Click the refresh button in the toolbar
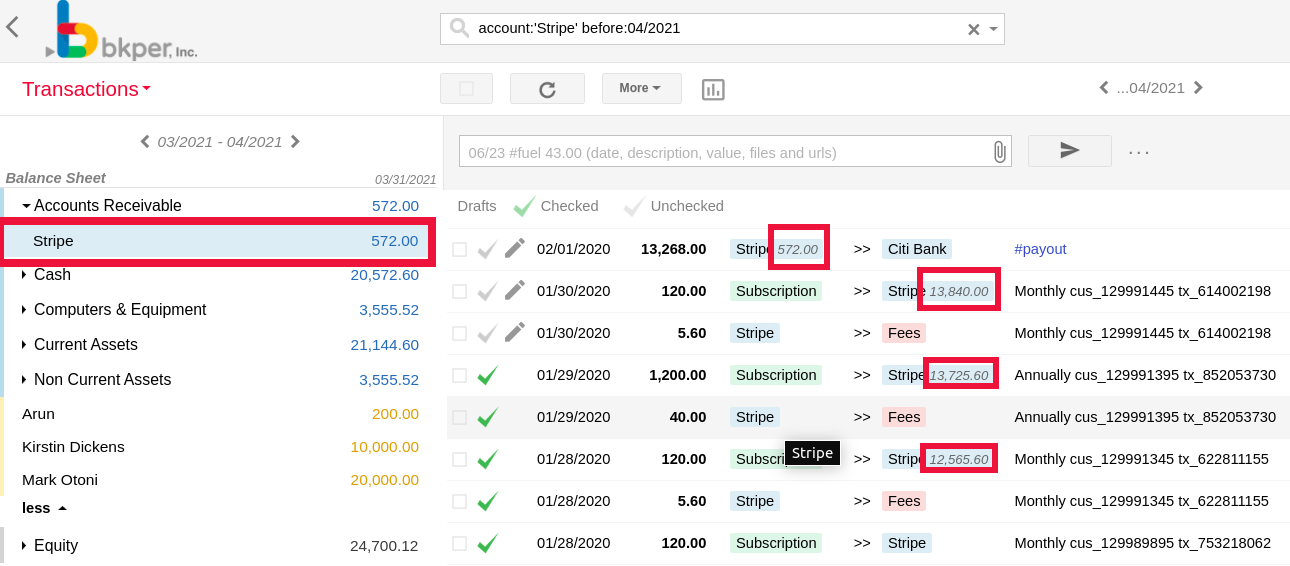The width and height of the screenshot is (1290, 566). click(x=547, y=89)
